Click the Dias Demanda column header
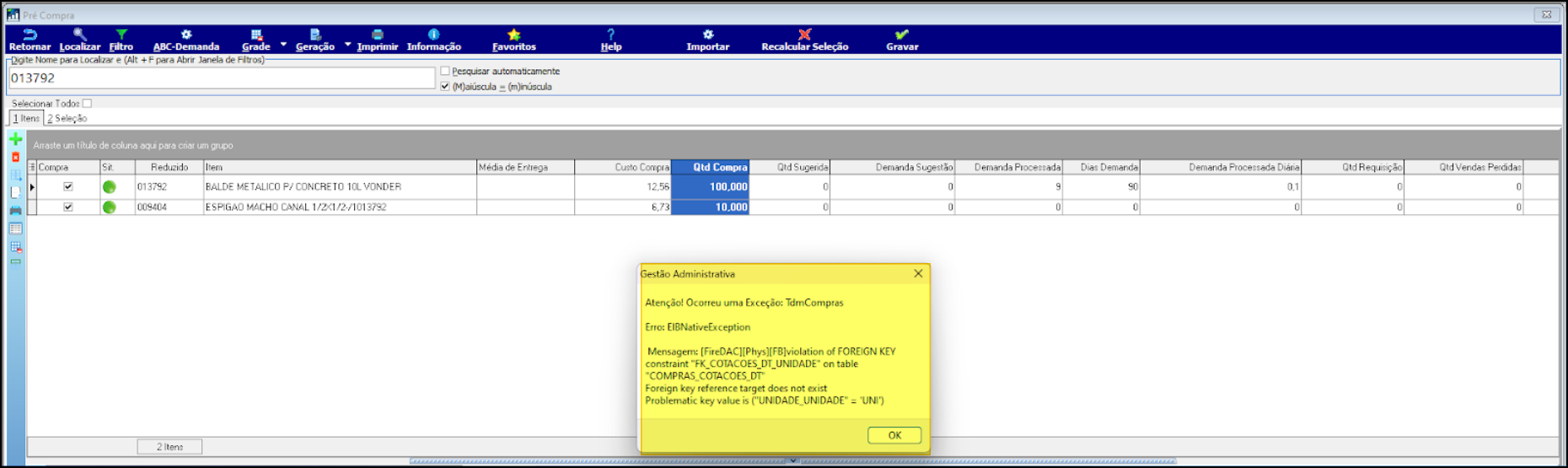 pyautogui.click(x=1101, y=167)
